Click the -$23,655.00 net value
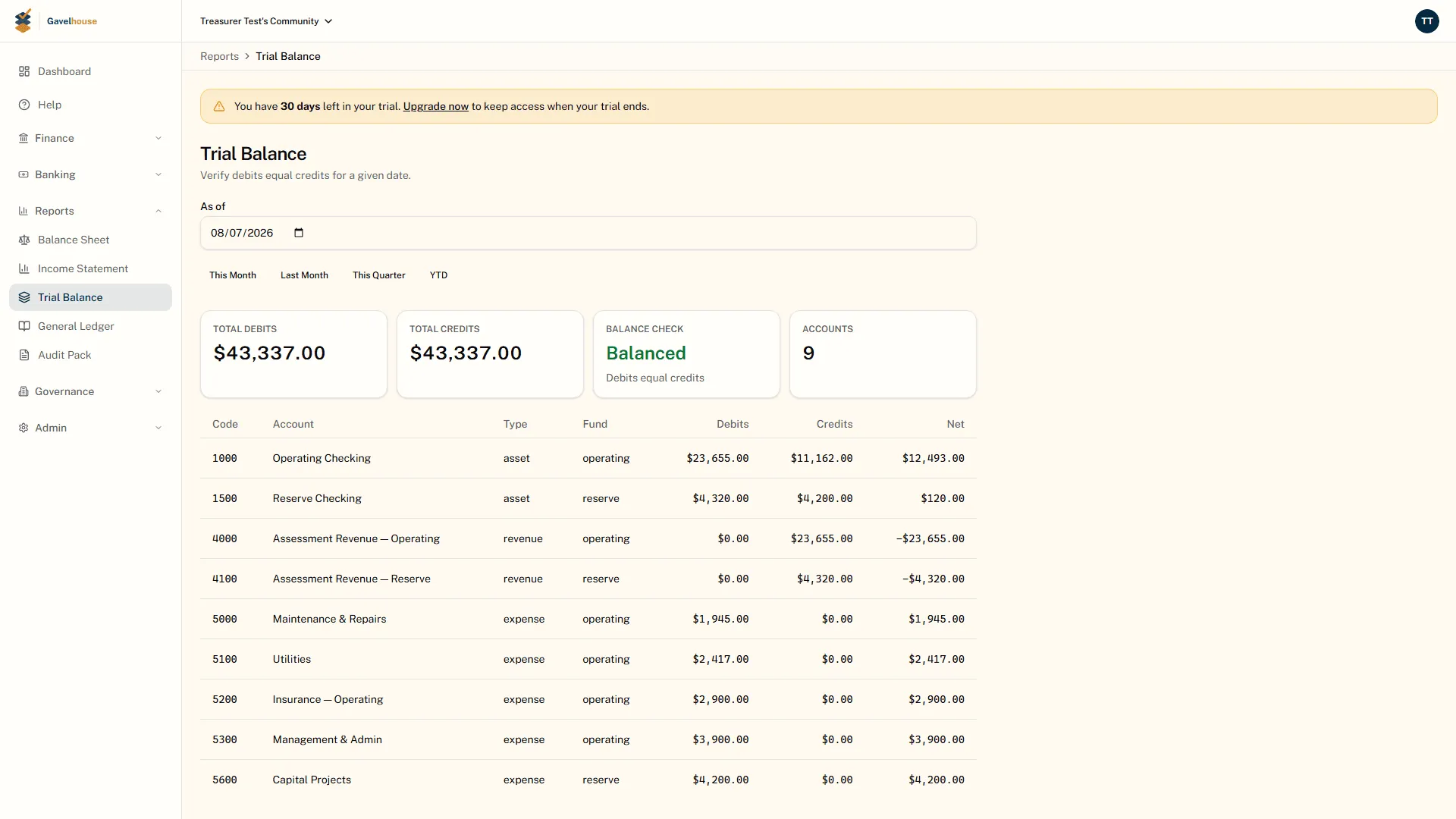The image size is (1456, 819). tap(930, 538)
